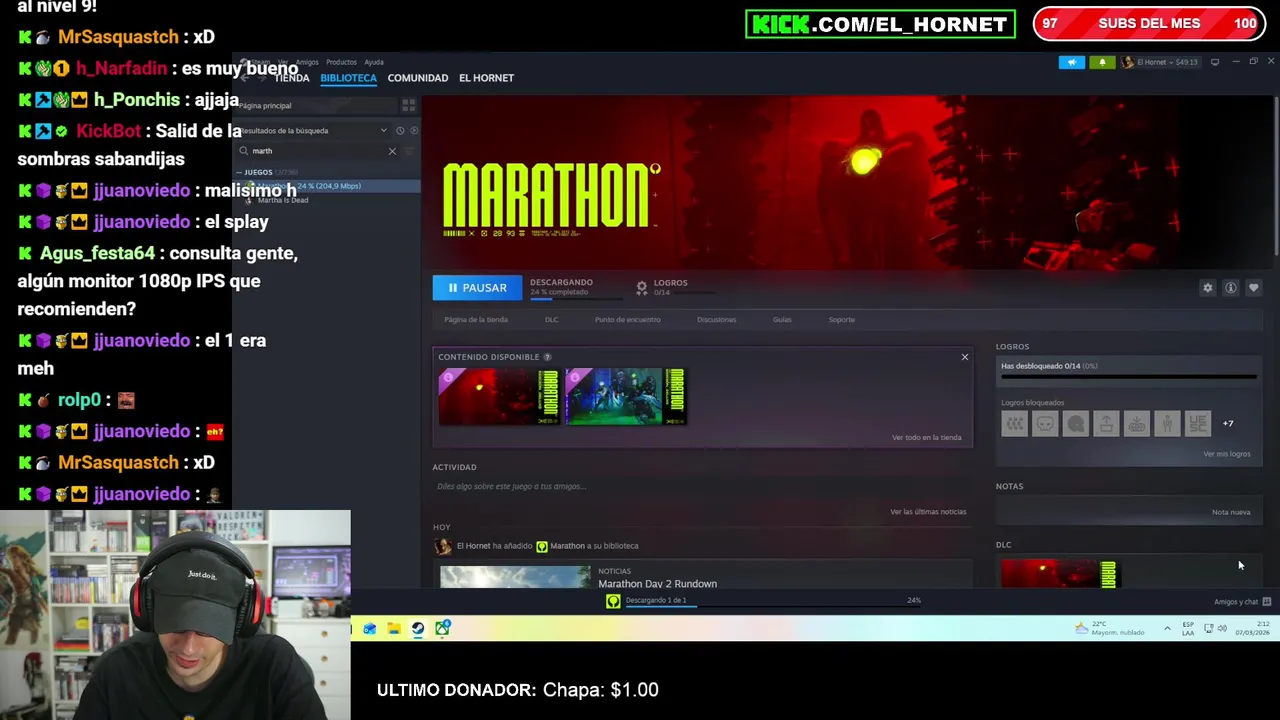Open the Ayuda menu
The image size is (1280, 720).
click(374, 62)
